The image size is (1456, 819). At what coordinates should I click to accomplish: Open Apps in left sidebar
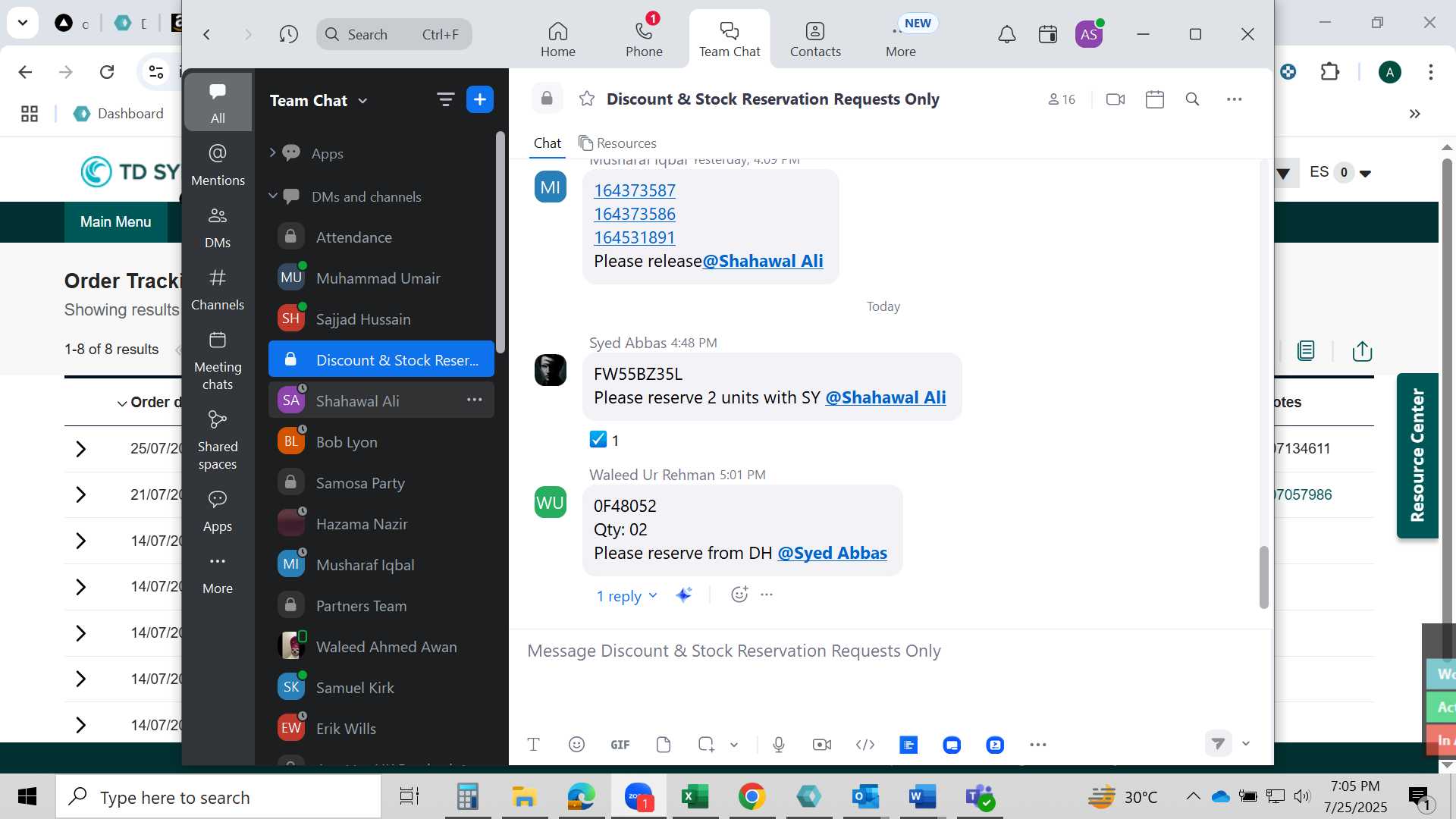click(x=218, y=511)
